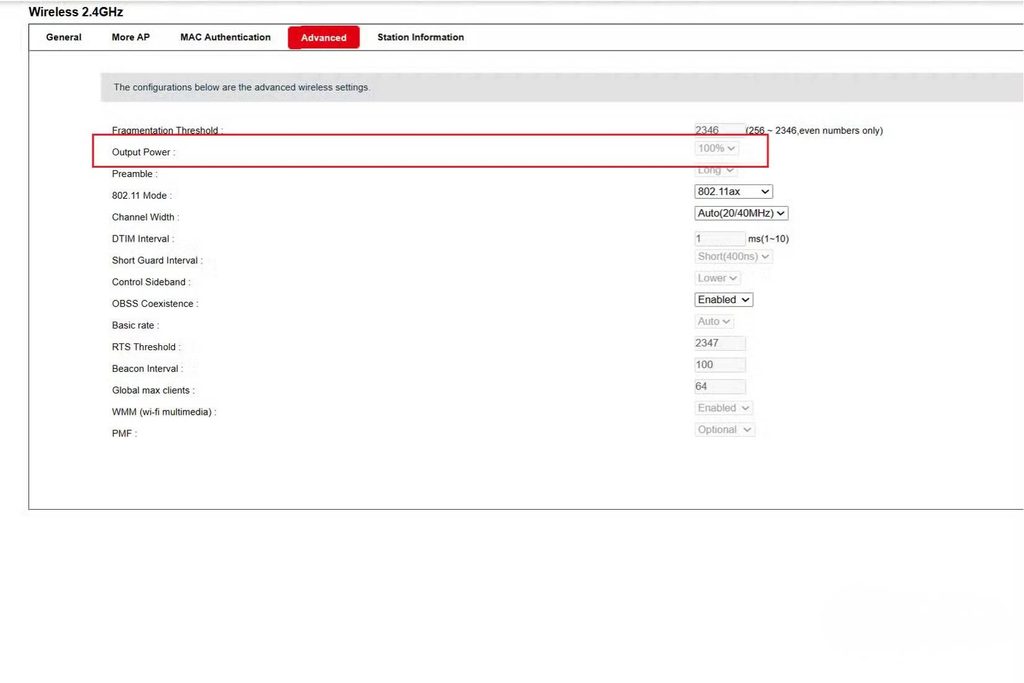The image size is (1024, 683).
Task: Click the Basic rate label
Action: 135,325
